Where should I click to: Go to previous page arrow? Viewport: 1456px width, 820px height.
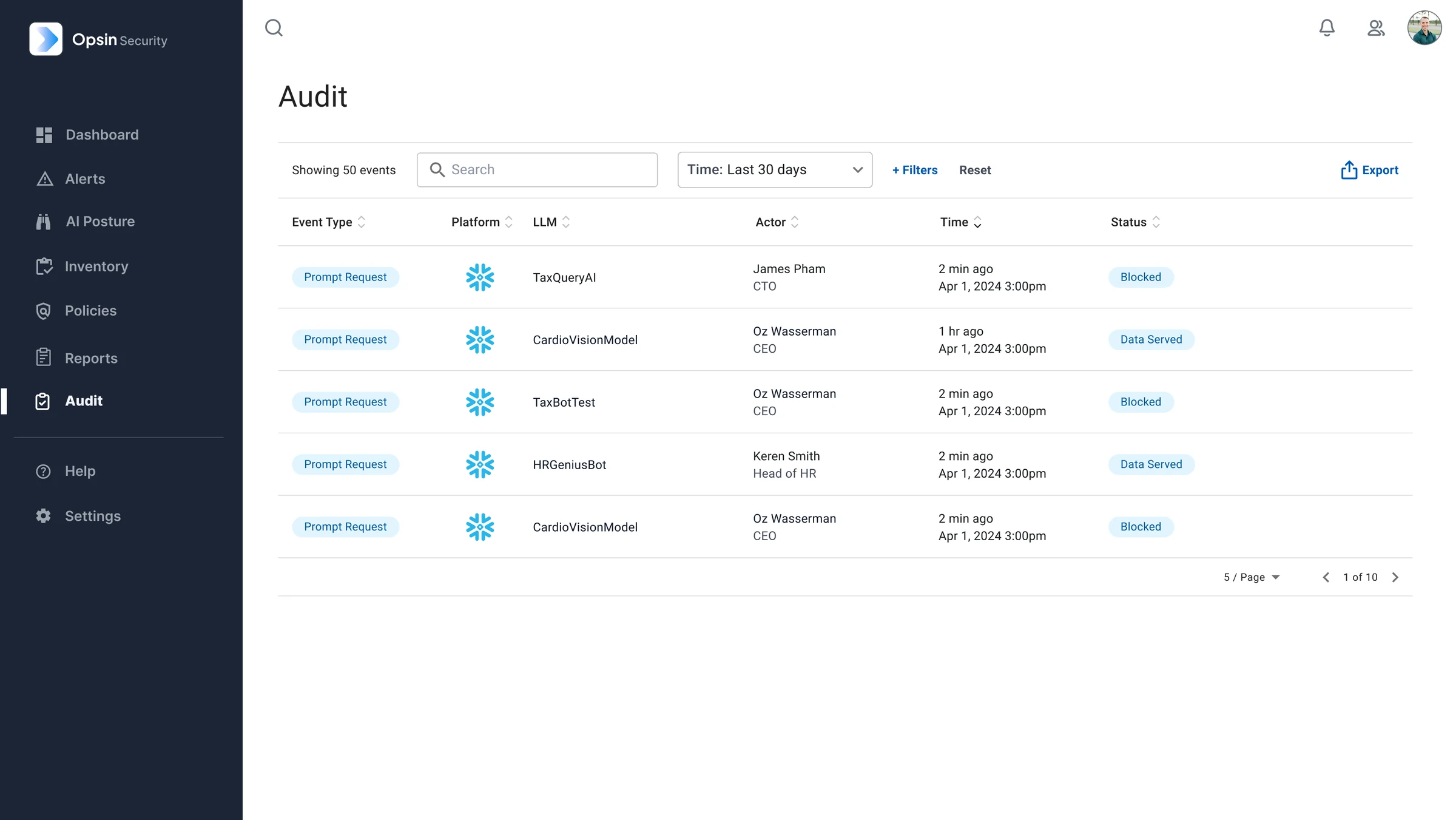pos(1326,577)
